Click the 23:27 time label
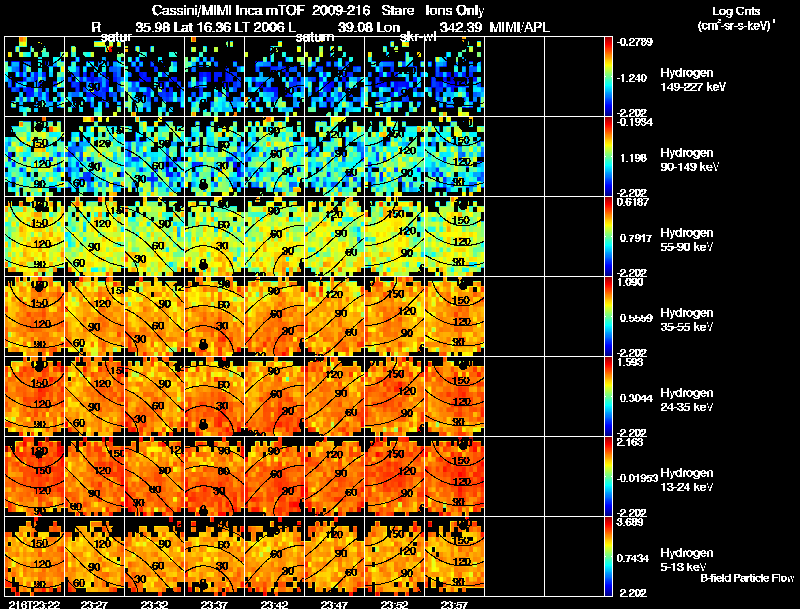This screenshot has height=609, width=800. [x=94, y=604]
